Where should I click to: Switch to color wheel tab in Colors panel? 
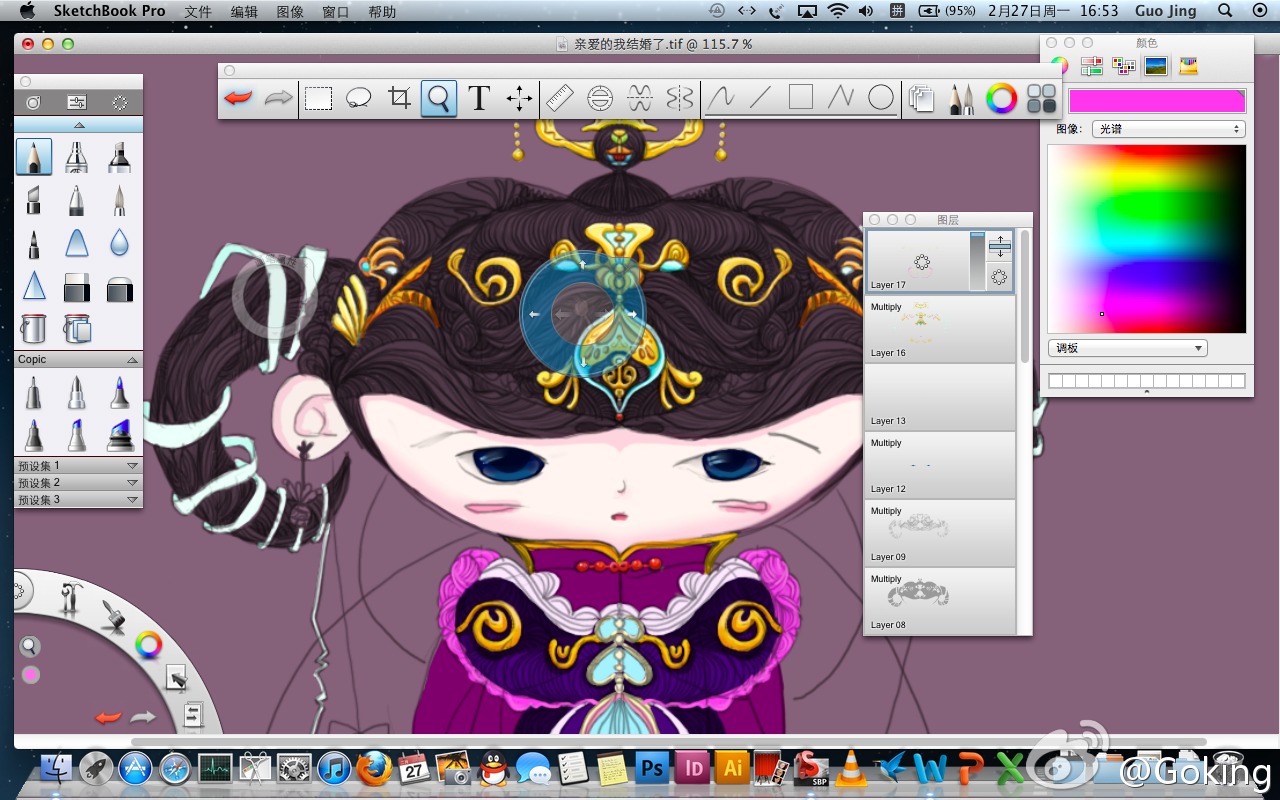click(x=1060, y=66)
